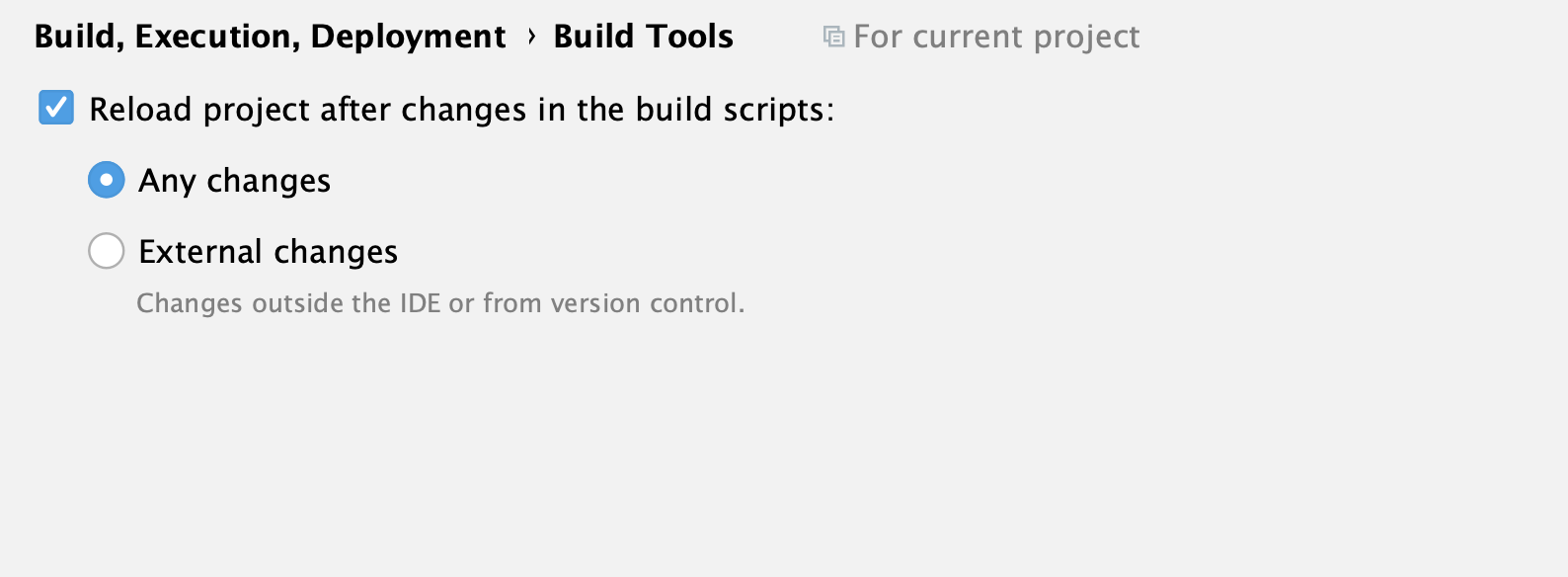Click the hint text about version control
The height and width of the screenshot is (577, 1568).
(440, 303)
